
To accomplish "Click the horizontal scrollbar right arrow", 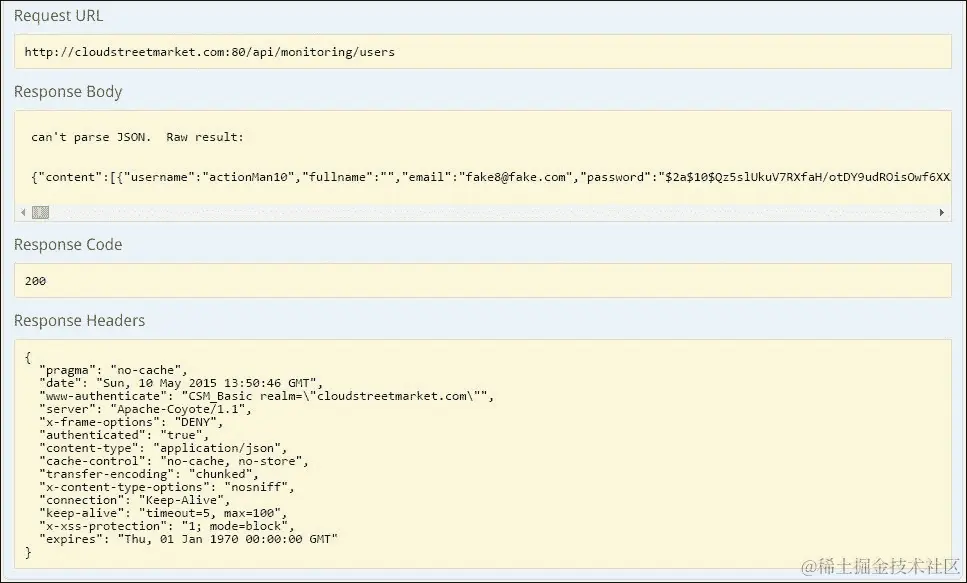I will 942,212.
